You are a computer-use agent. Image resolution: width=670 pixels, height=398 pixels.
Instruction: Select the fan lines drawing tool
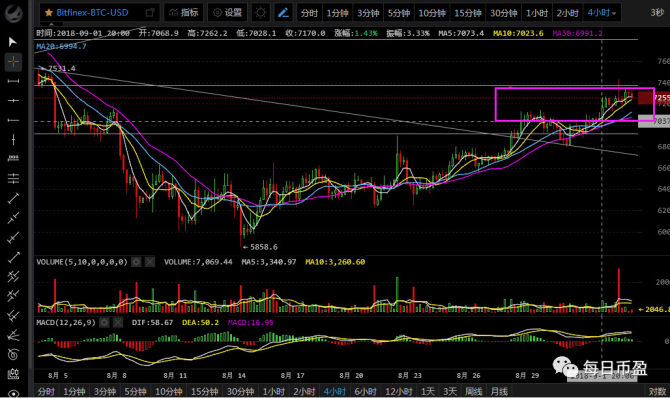click(13, 336)
